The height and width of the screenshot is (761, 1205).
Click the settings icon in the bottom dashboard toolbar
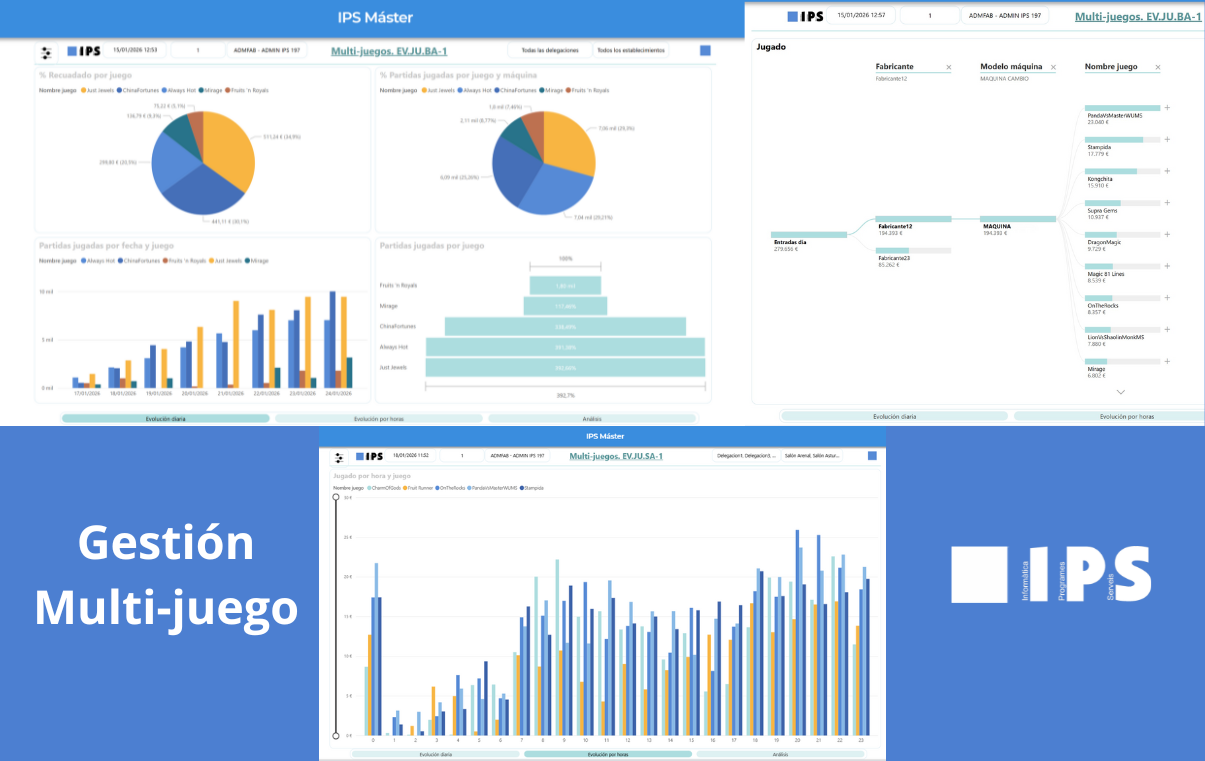[340, 455]
